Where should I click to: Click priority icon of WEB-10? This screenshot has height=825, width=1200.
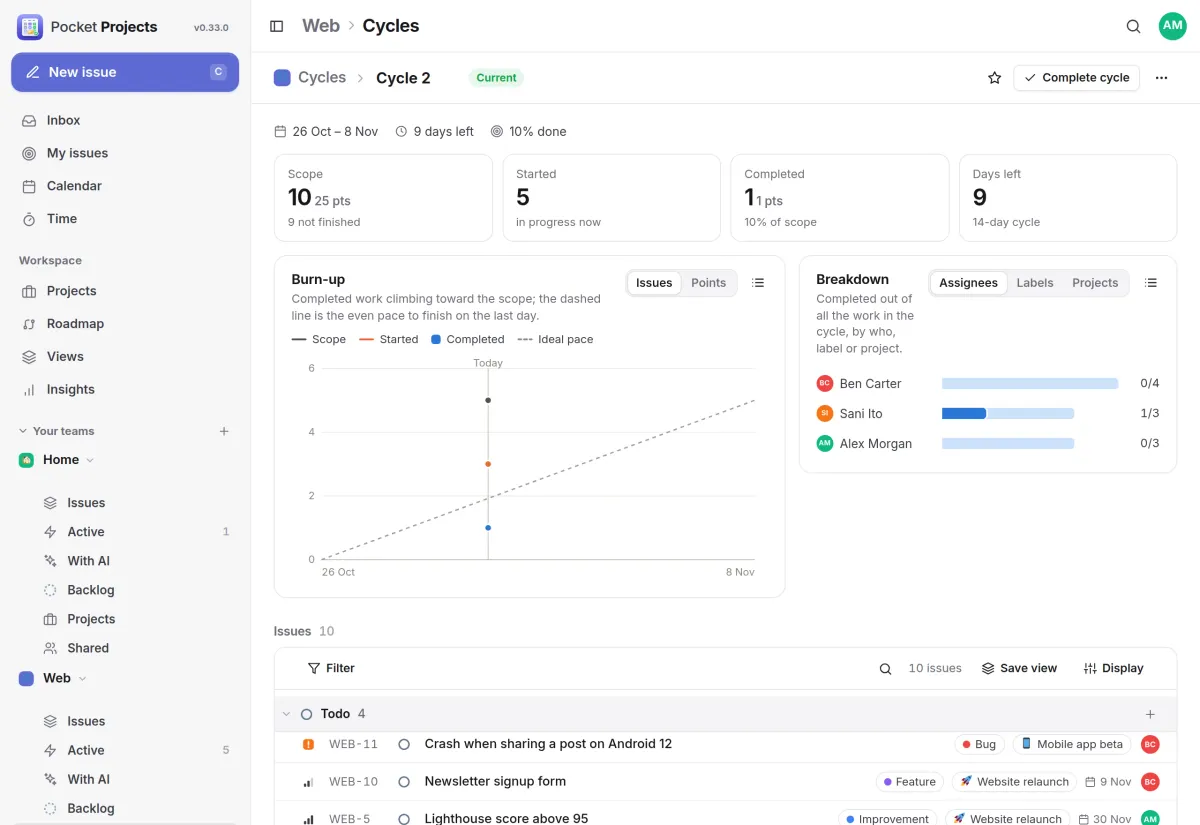[308, 782]
